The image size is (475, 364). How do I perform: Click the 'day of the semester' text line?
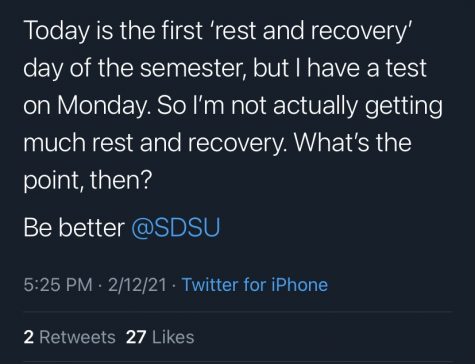click(225, 68)
